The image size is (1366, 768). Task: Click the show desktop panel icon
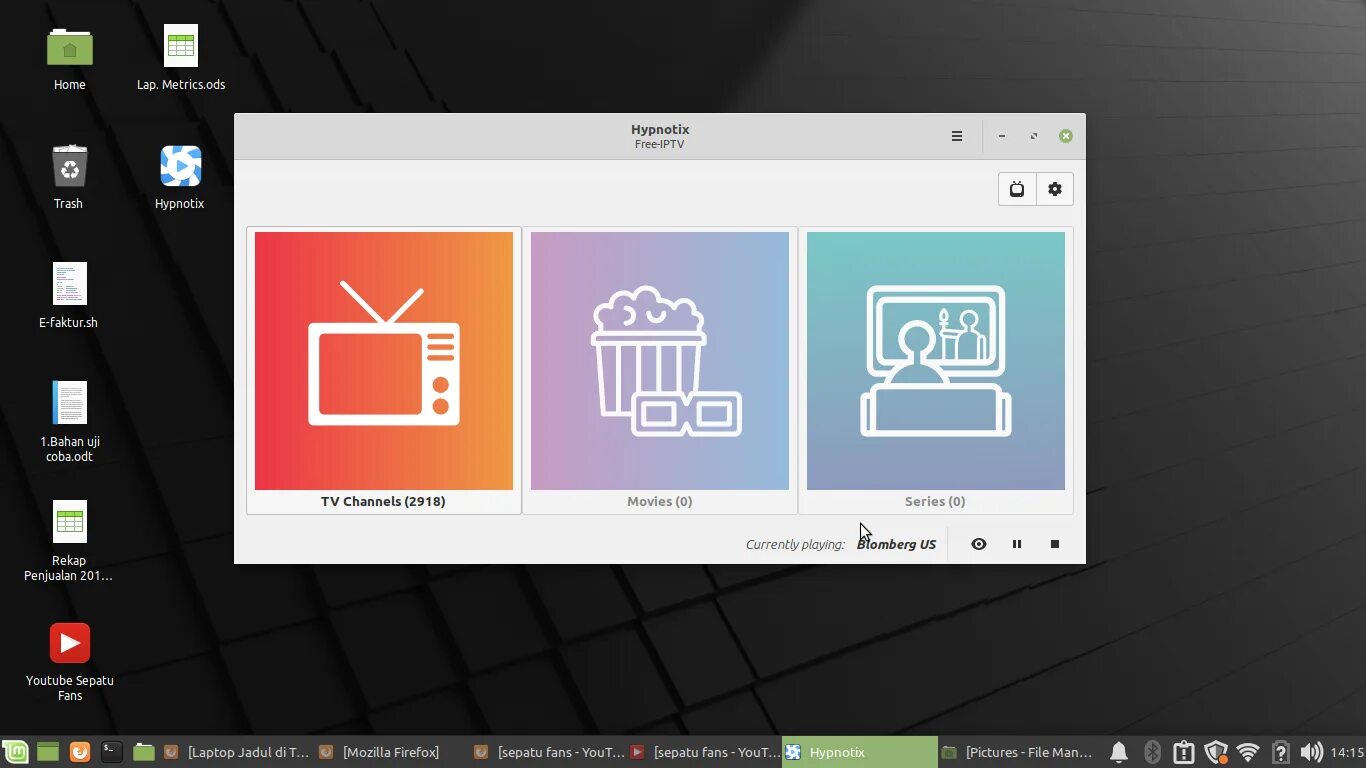[x=48, y=752]
